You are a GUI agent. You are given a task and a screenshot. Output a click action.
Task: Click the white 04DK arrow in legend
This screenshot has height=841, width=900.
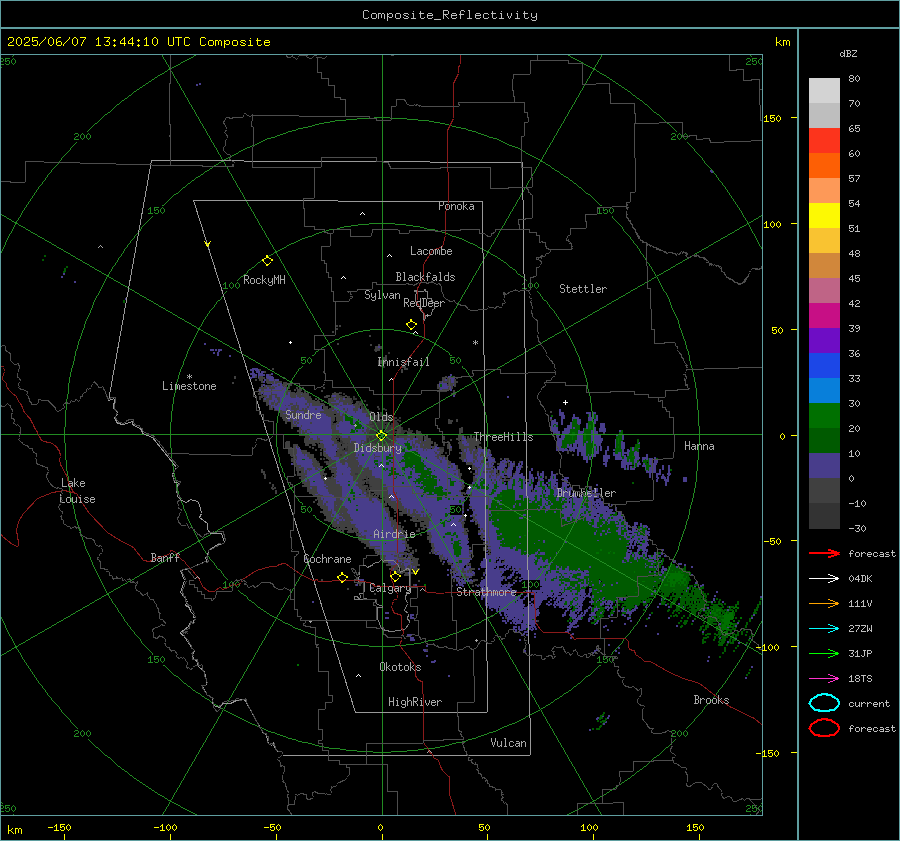[x=824, y=578]
